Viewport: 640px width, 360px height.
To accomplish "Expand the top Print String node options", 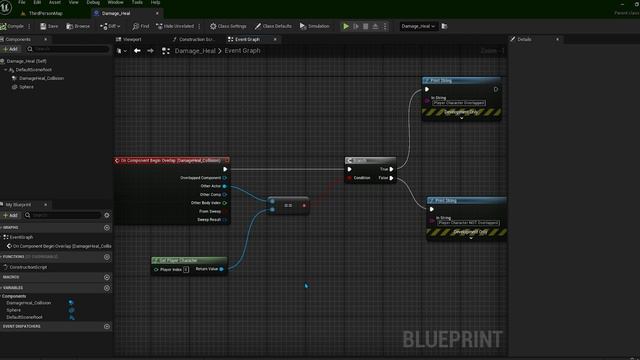I will [462, 118].
